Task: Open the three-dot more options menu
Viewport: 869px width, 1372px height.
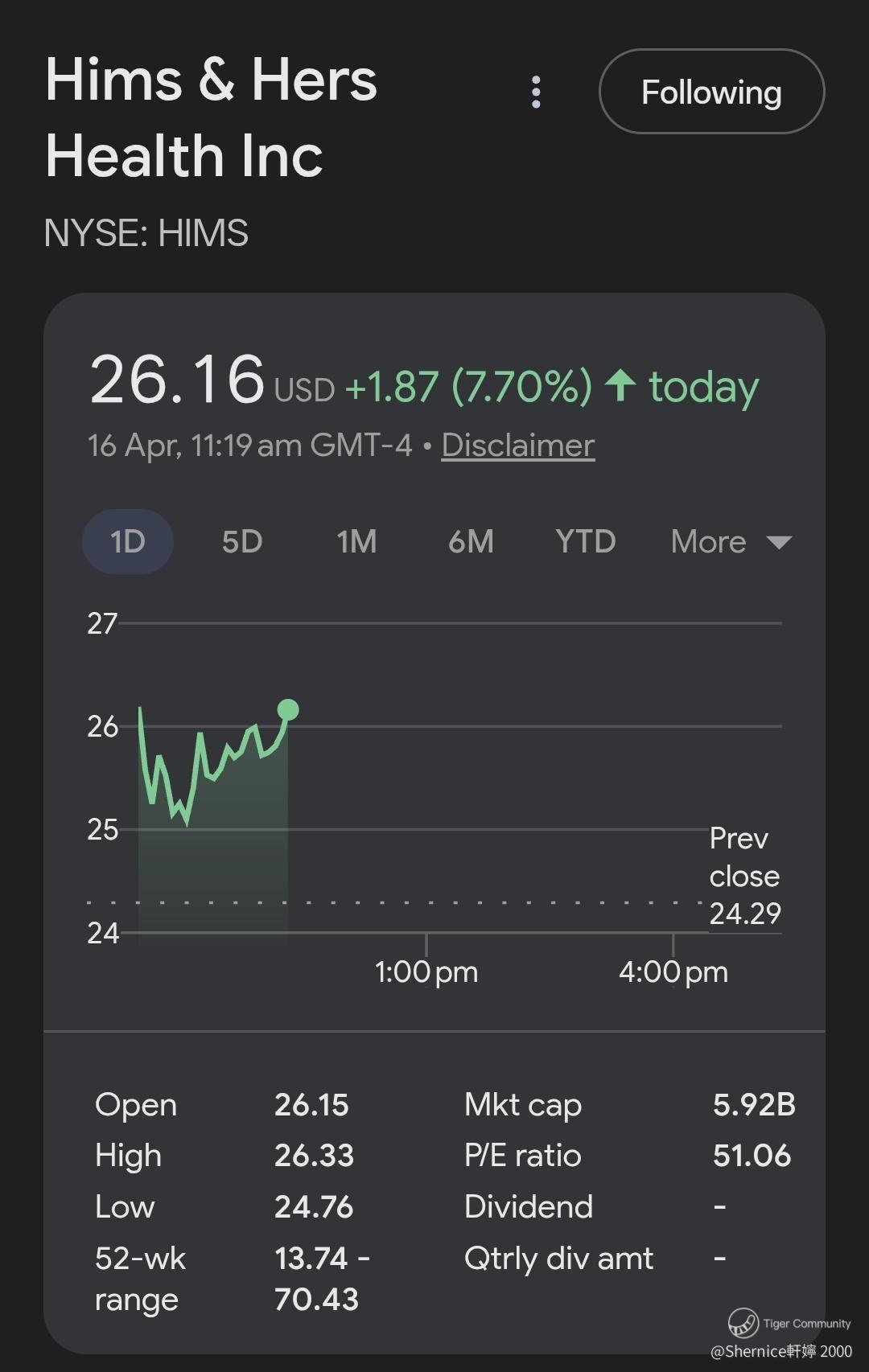Action: point(536,92)
